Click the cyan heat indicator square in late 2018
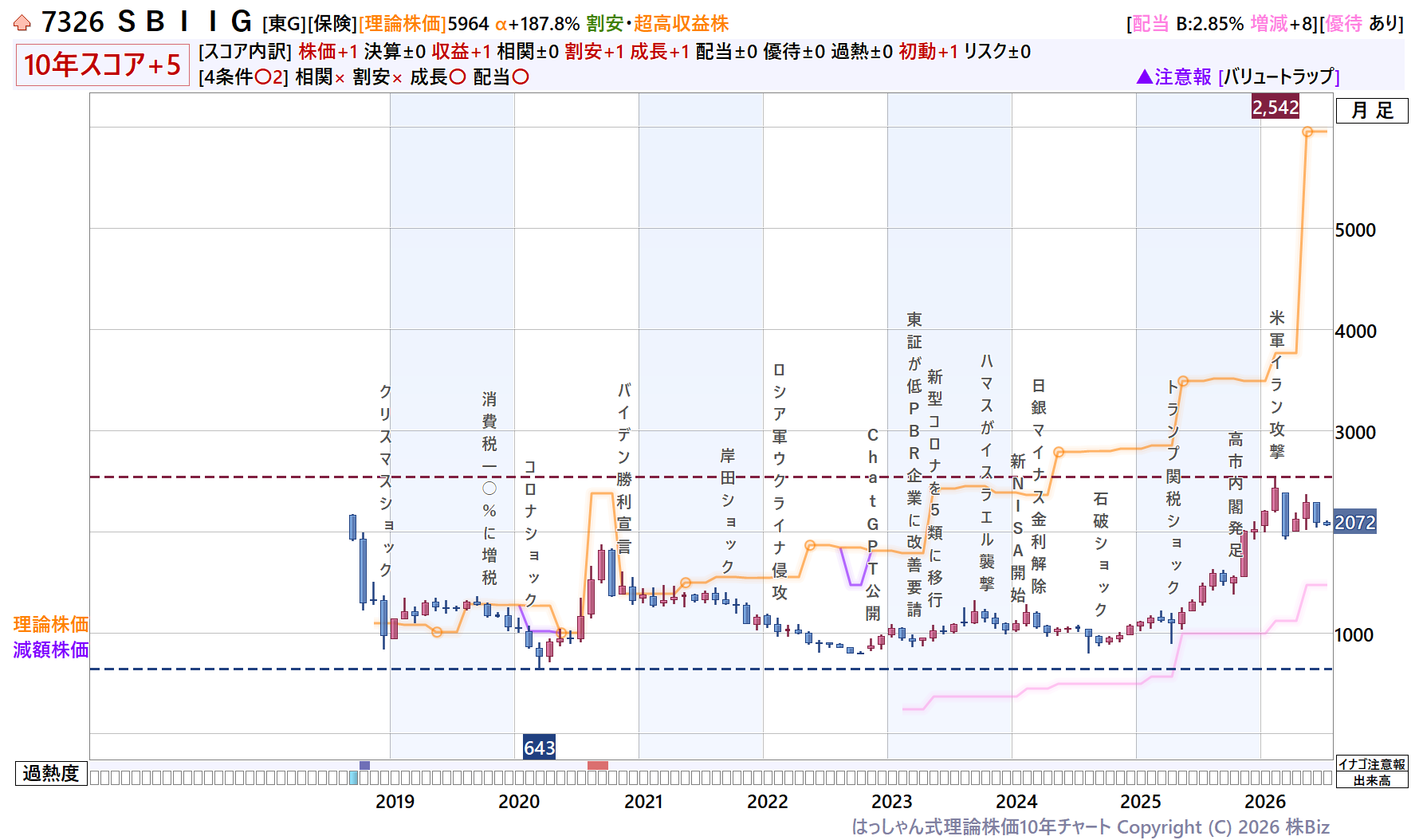The width and height of the screenshot is (1419, 840). [x=354, y=778]
